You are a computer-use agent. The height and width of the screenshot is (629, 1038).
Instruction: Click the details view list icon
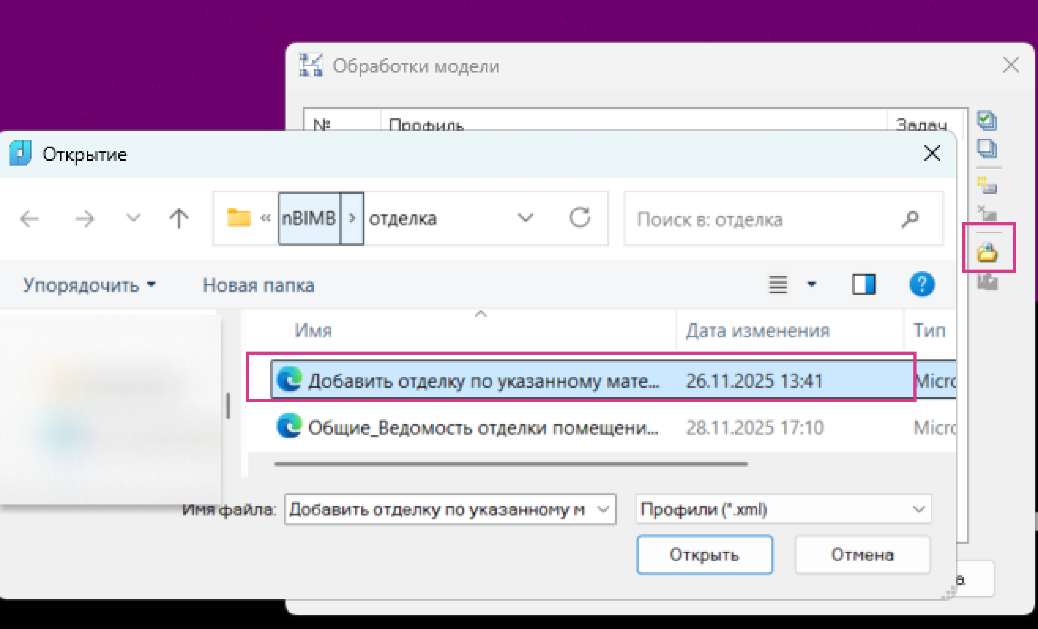(778, 284)
